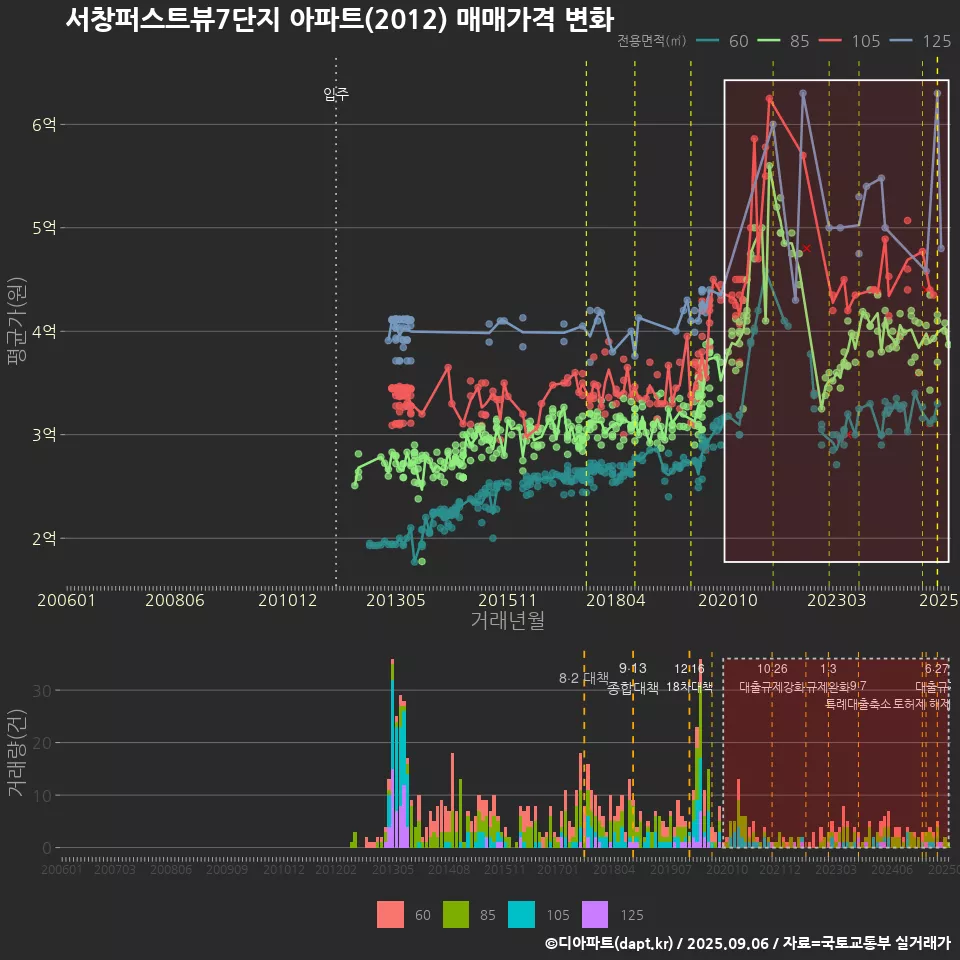Click the olive green 85 swatch in bottom legend
This screenshot has height=960, width=960.
tap(456, 915)
